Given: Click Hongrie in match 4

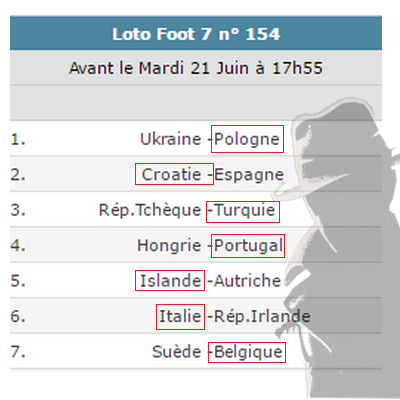Looking at the screenshot, I should [169, 246].
